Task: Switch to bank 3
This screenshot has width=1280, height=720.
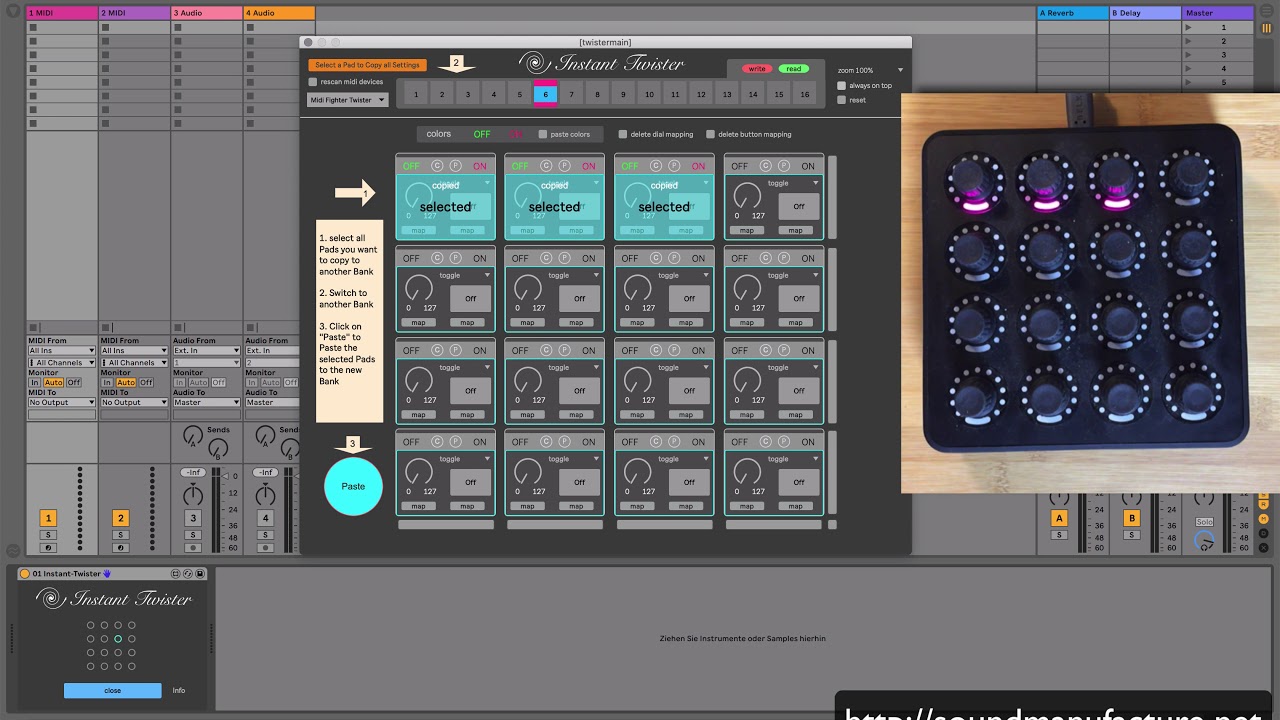Action: tap(468, 94)
